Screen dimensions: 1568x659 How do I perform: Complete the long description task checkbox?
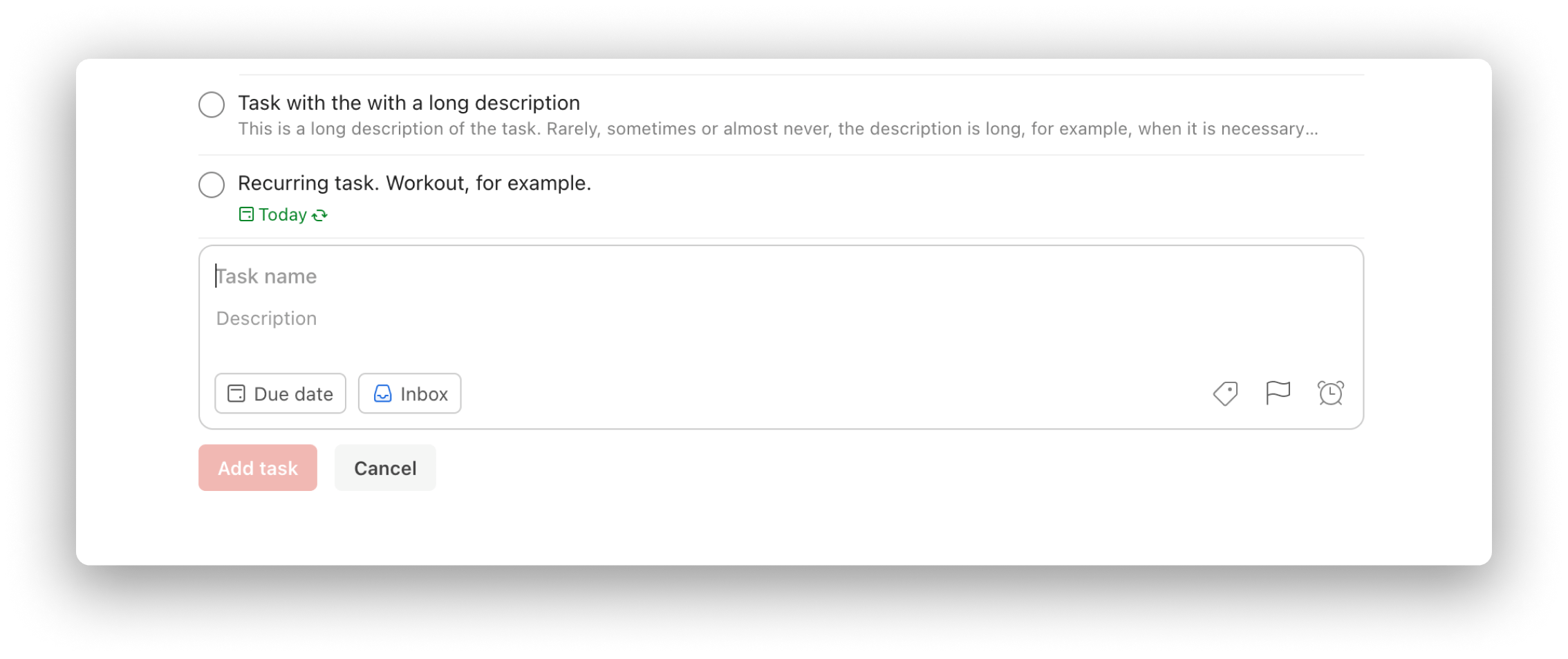click(212, 104)
